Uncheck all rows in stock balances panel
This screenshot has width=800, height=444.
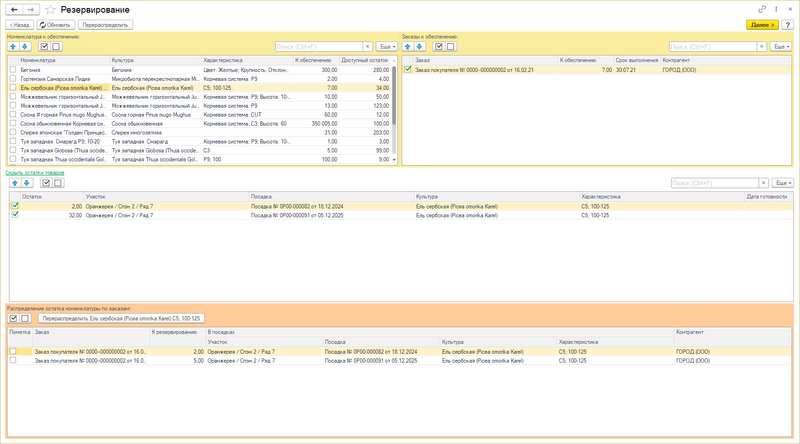point(58,183)
